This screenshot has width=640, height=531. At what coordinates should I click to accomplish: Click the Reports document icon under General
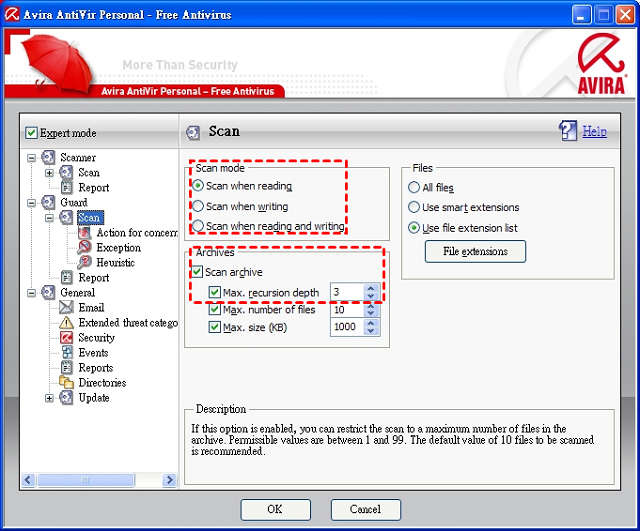(67, 368)
